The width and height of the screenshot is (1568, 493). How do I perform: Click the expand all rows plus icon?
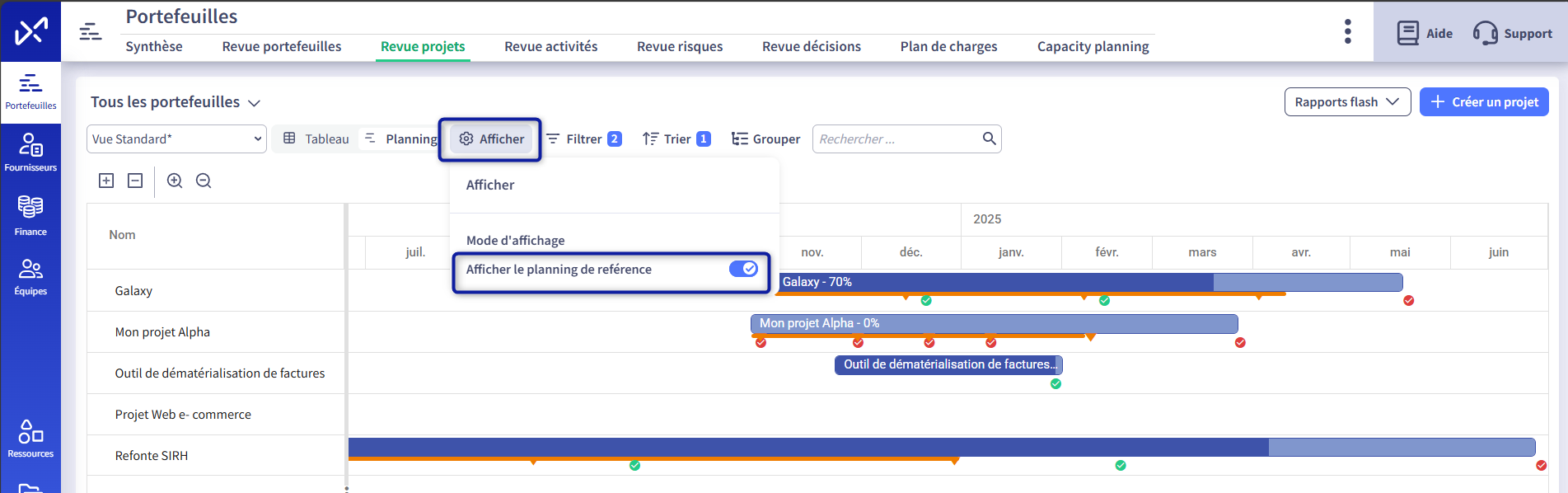(106, 181)
